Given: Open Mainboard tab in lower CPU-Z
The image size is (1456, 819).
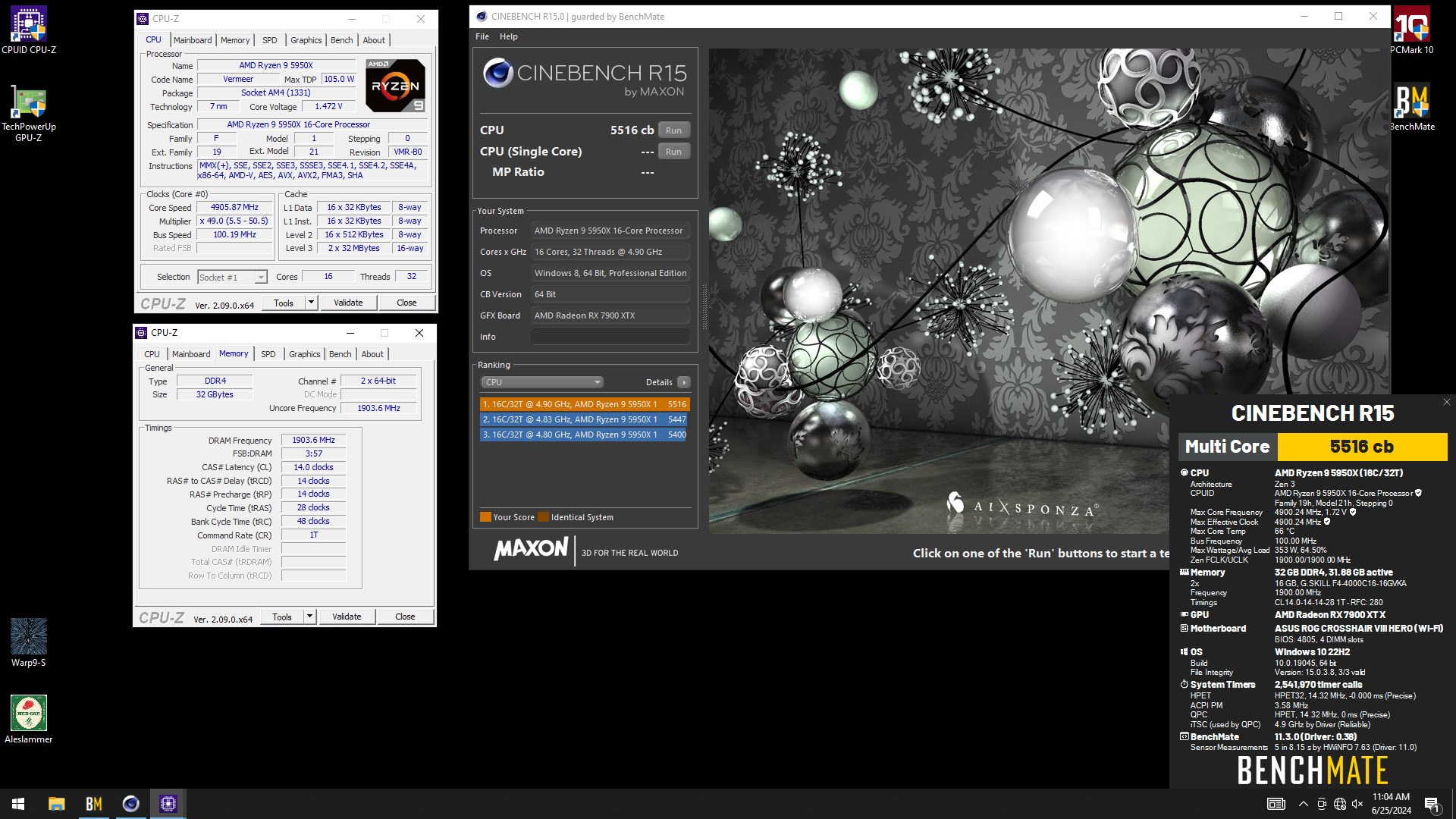Looking at the screenshot, I should click(191, 354).
